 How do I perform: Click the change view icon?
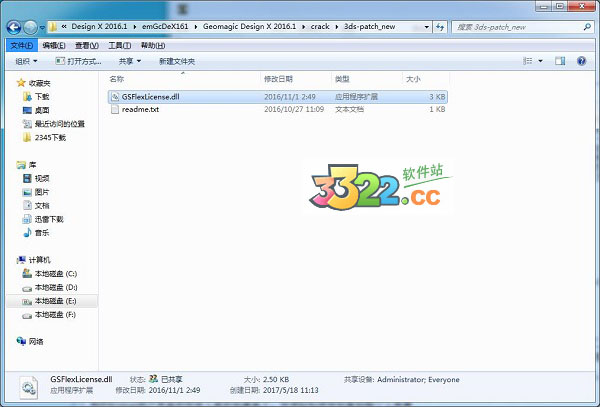pos(527,61)
